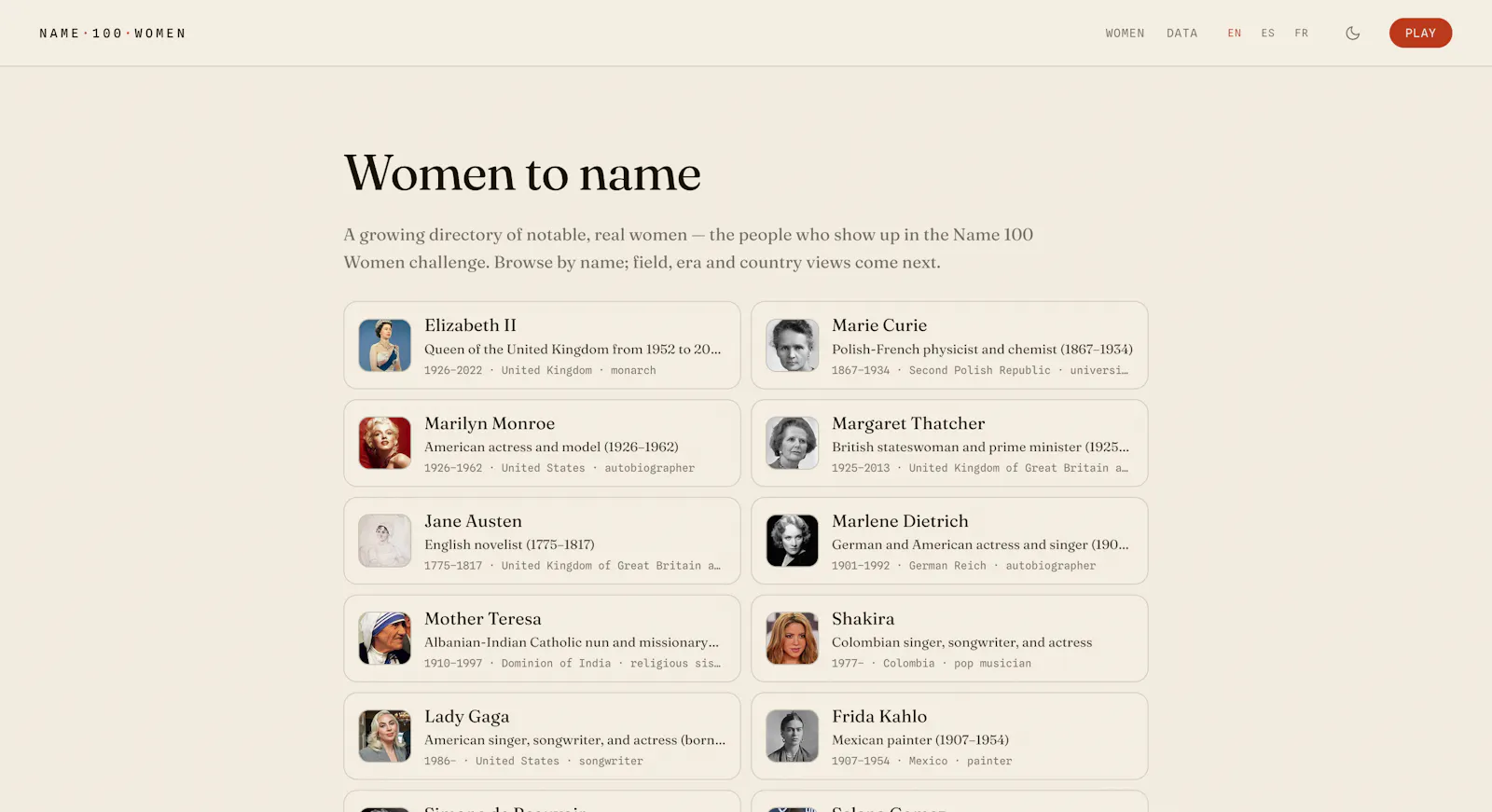1492x812 pixels.
Task: Open Lady Gaga portrait thumbnail
Action: pos(384,736)
